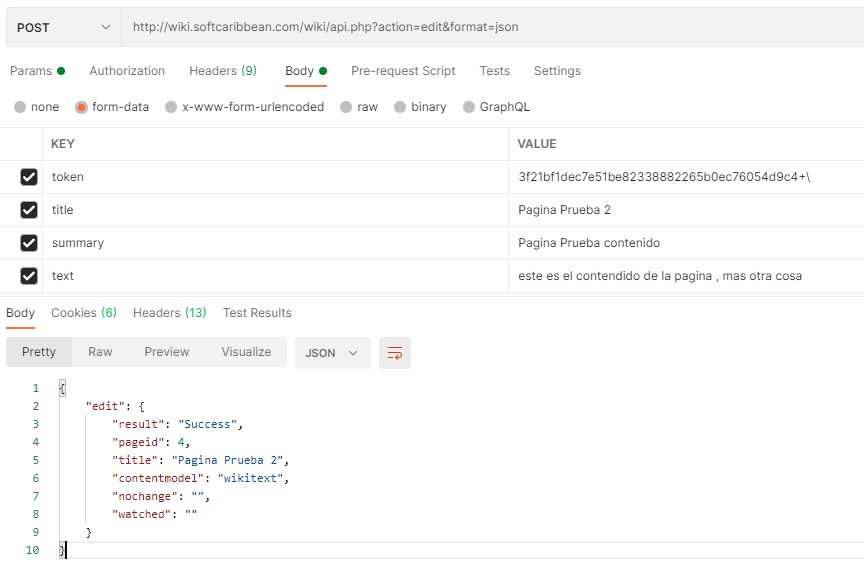Click the request URL input field

(x=490, y=28)
